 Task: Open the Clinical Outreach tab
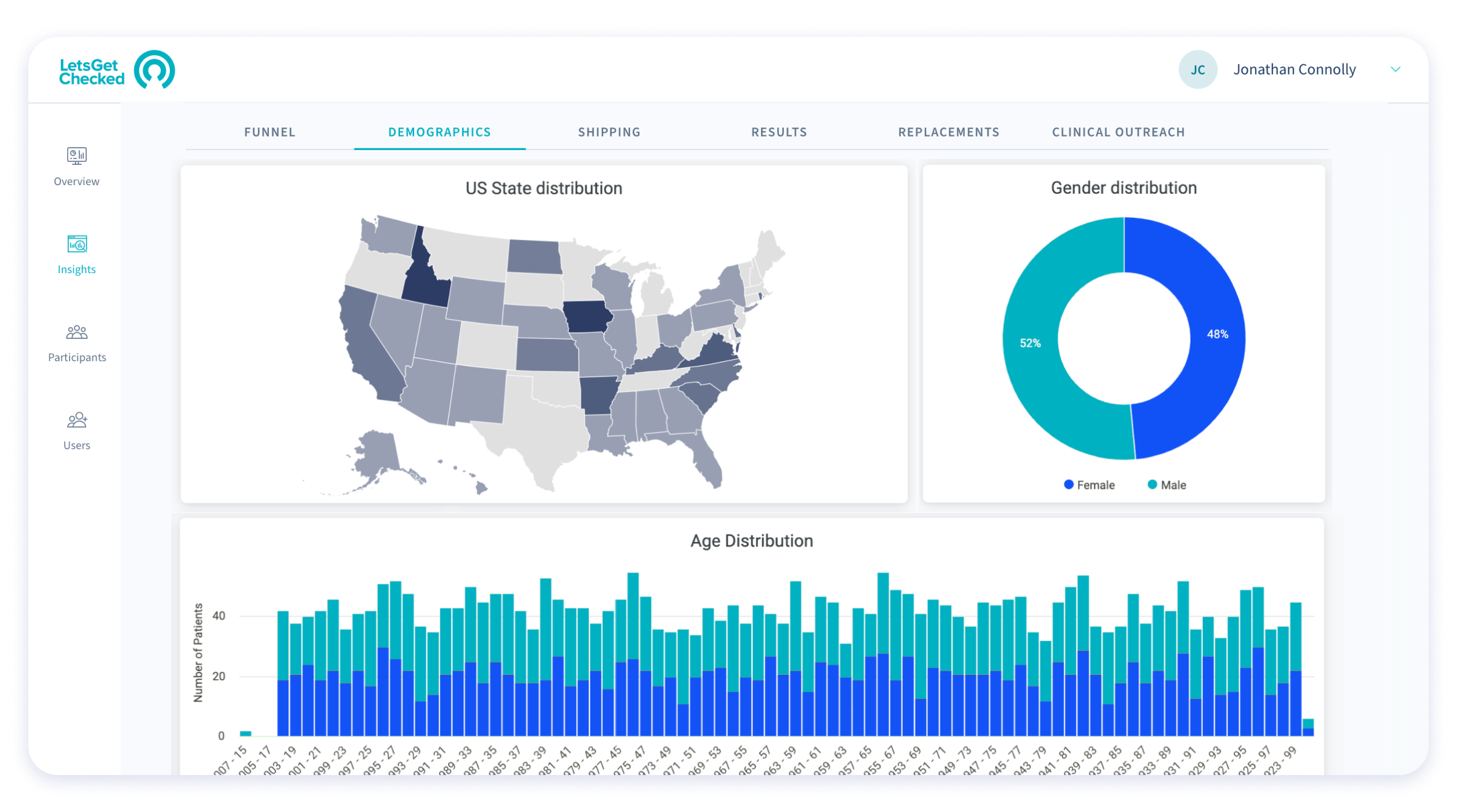[1118, 131]
